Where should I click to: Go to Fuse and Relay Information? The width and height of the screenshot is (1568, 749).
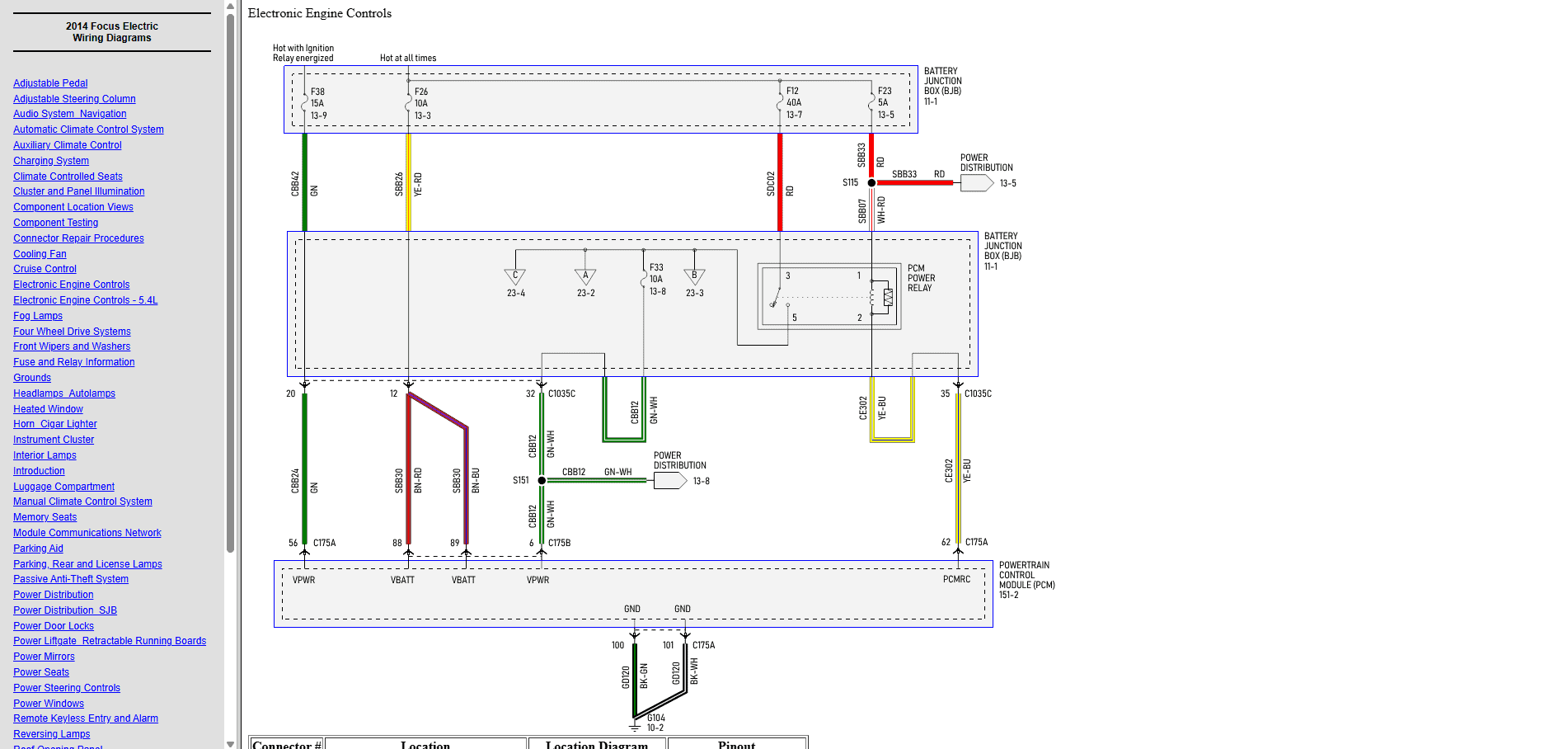point(73,362)
